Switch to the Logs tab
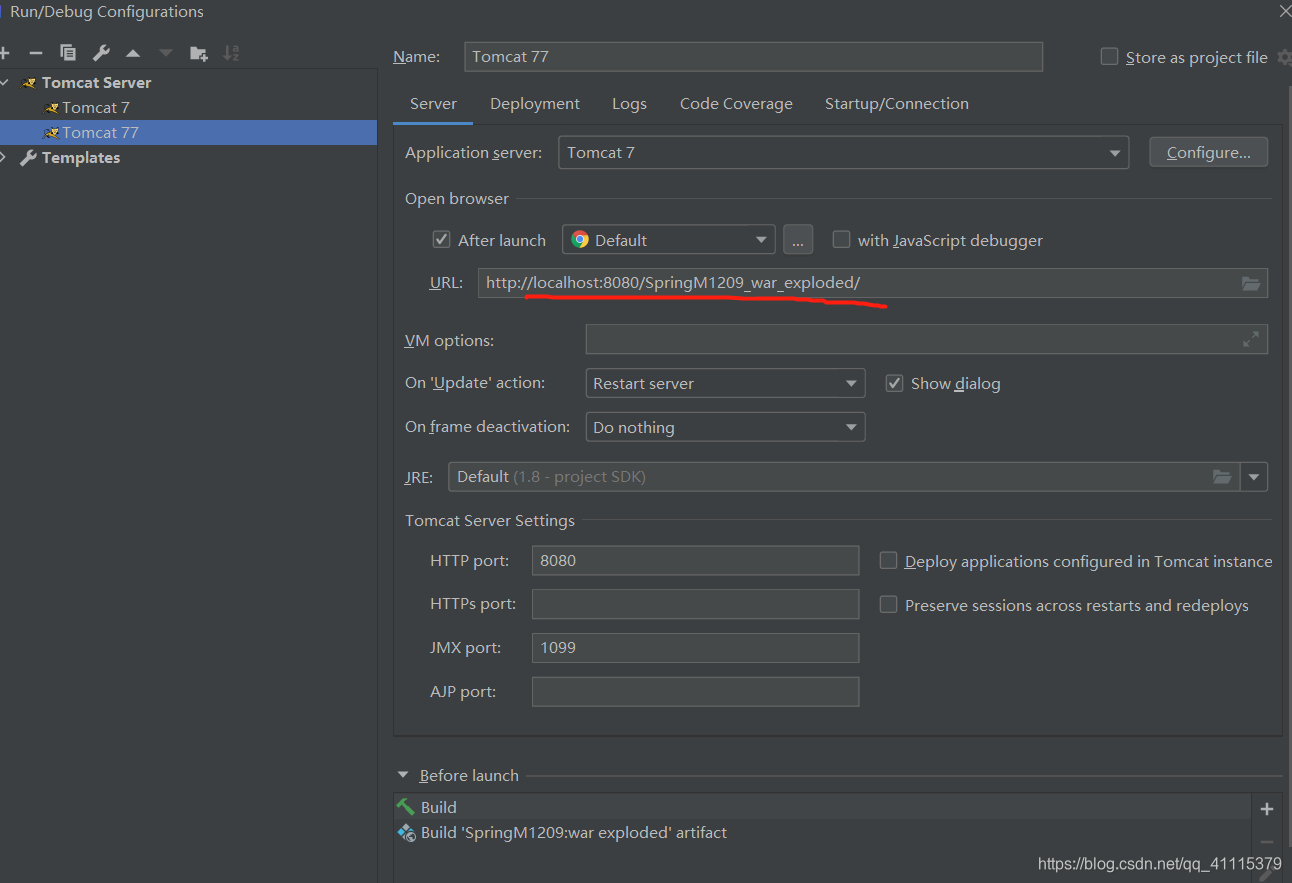The height and width of the screenshot is (883, 1292). (x=629, y=104)
